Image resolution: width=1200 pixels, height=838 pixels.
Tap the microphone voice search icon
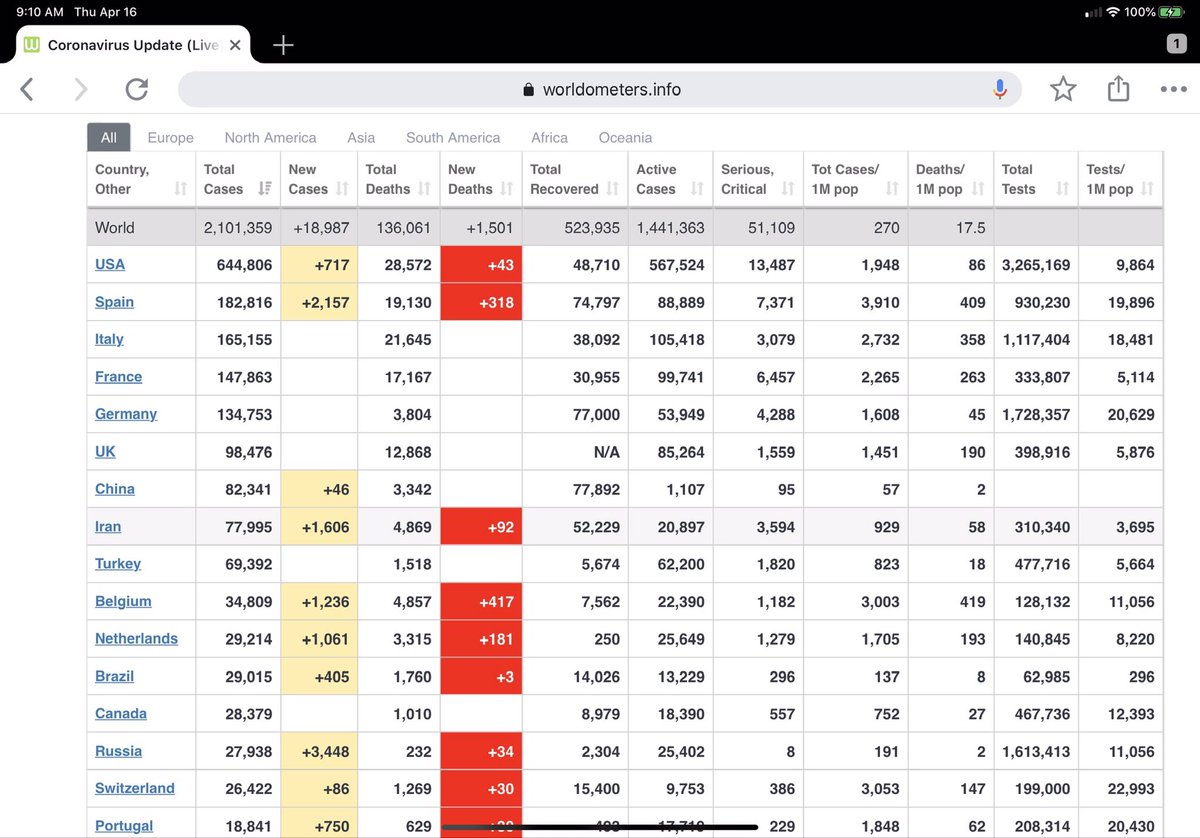[999, 90]
